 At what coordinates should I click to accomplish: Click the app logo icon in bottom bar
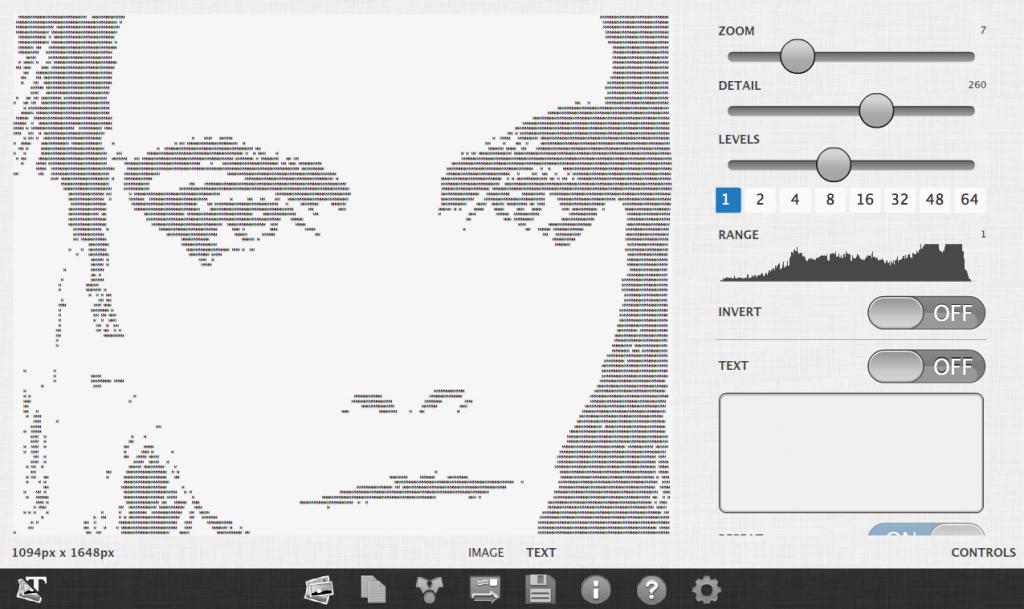point(31,589)
